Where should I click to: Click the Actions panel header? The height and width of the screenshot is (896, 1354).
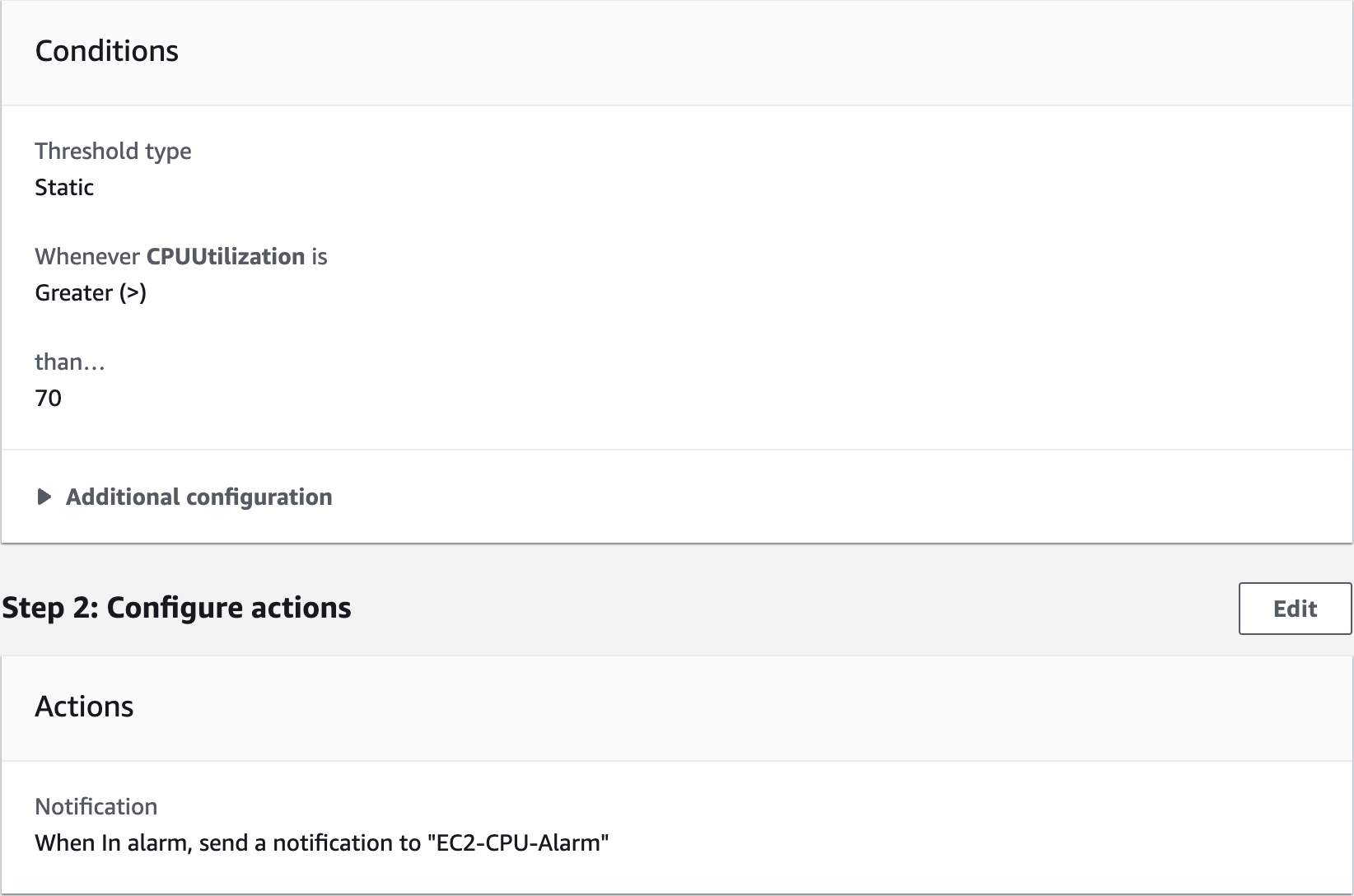click(x=84, y=707)
